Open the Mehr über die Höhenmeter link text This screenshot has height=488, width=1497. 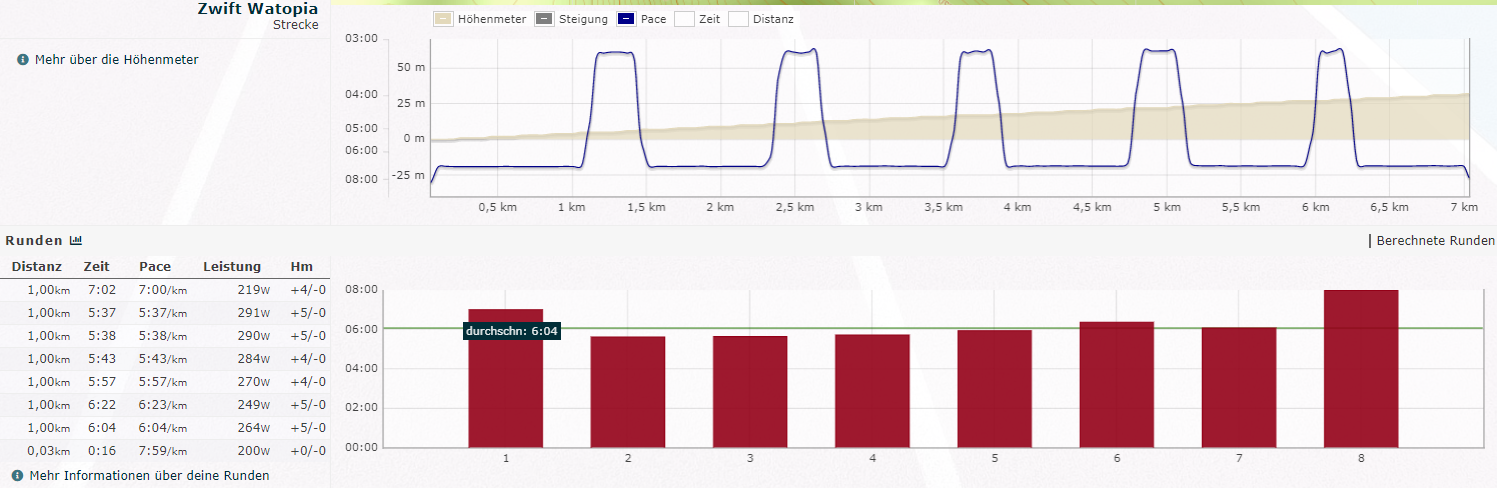point(116,60)
